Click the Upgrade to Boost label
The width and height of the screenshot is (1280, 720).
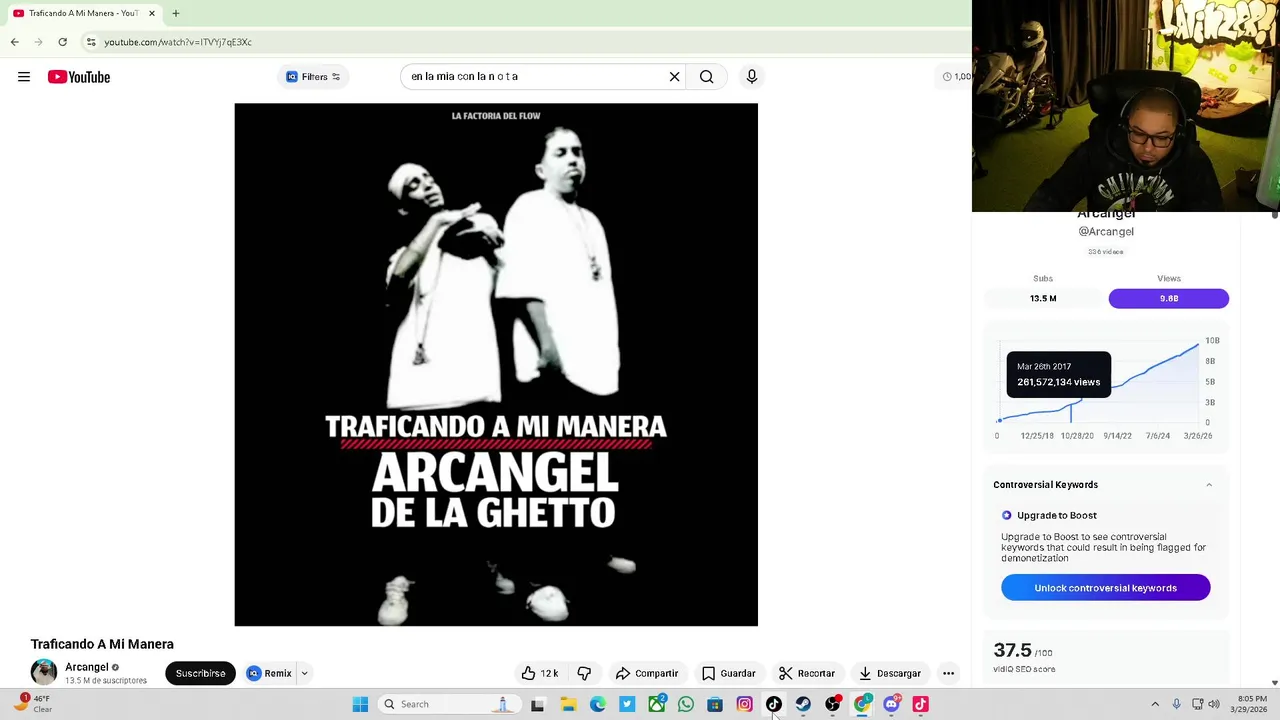[x=1057, y=516]
